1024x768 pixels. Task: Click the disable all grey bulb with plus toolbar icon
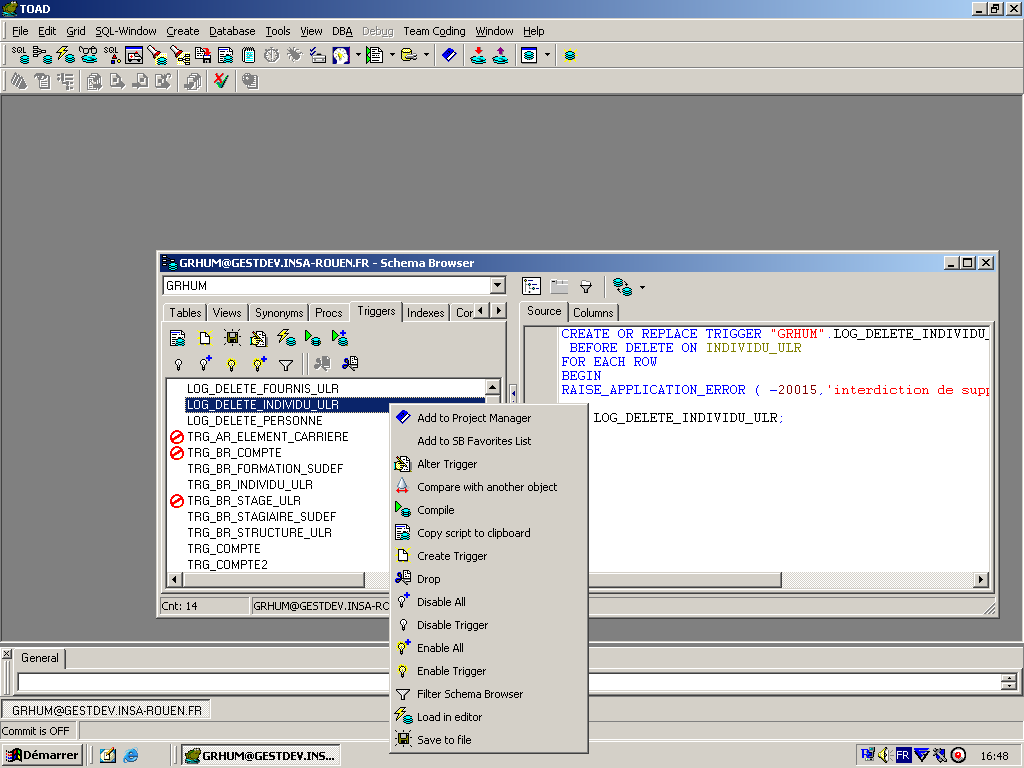coord(205,364)
